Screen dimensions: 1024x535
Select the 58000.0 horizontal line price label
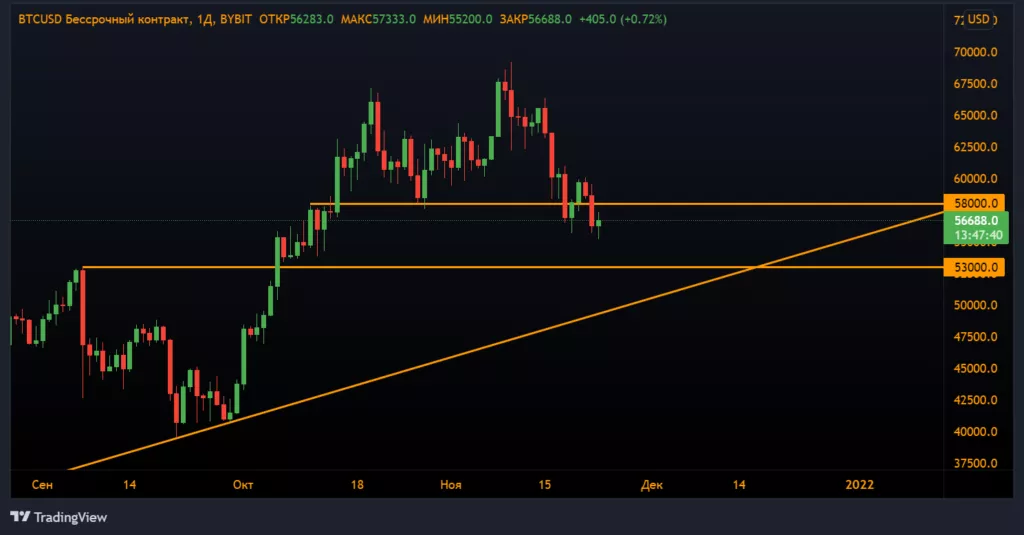[973, 203]
